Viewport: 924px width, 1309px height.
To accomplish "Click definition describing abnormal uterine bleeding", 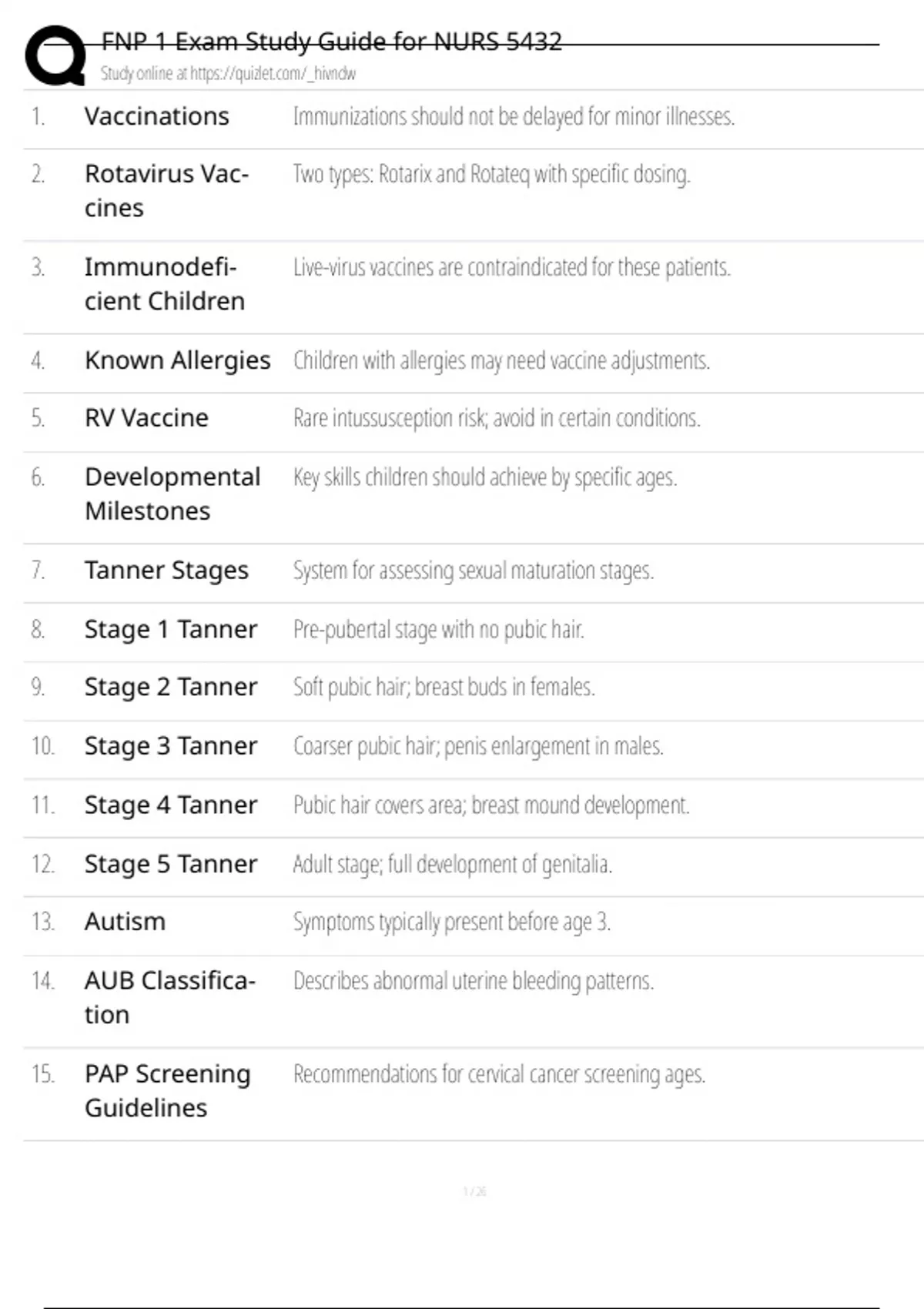I will [474, 982].
